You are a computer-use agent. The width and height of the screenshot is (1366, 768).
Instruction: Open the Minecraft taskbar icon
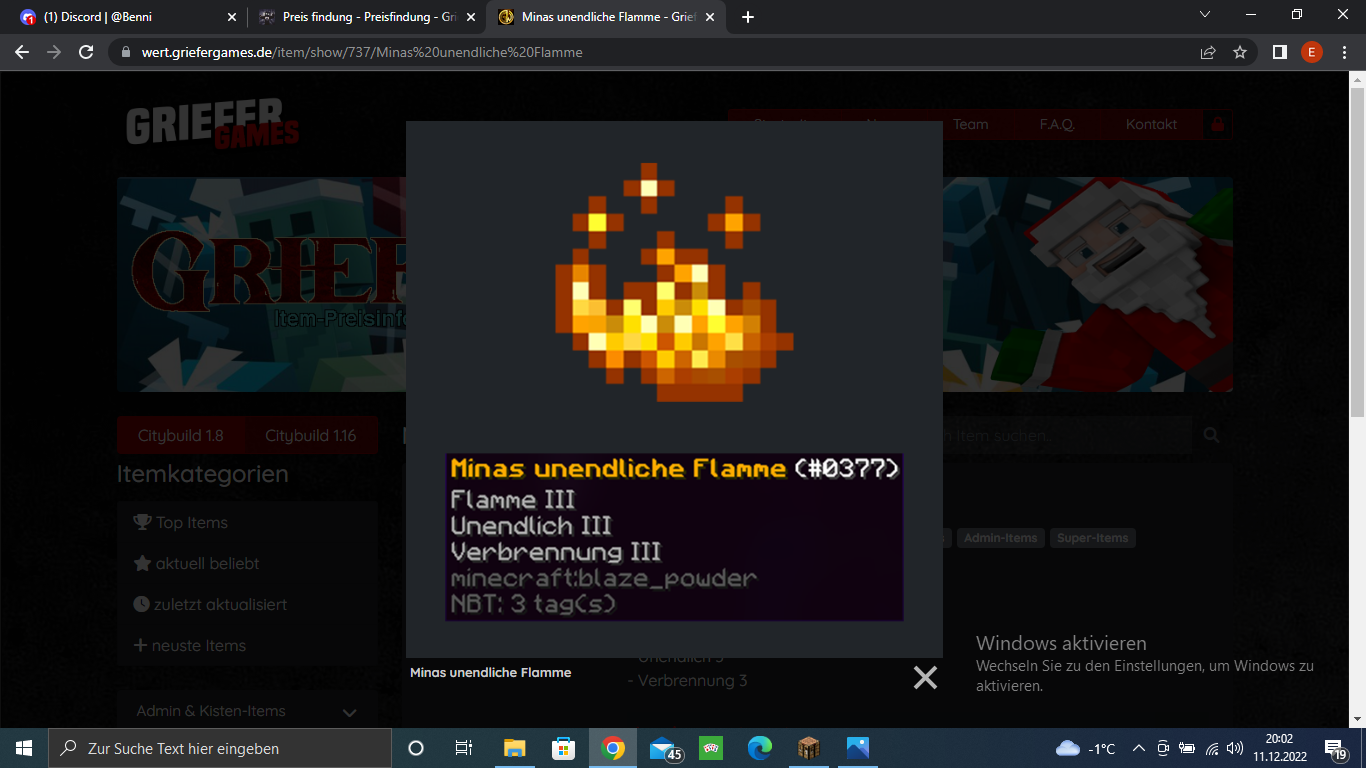(809, 748)
